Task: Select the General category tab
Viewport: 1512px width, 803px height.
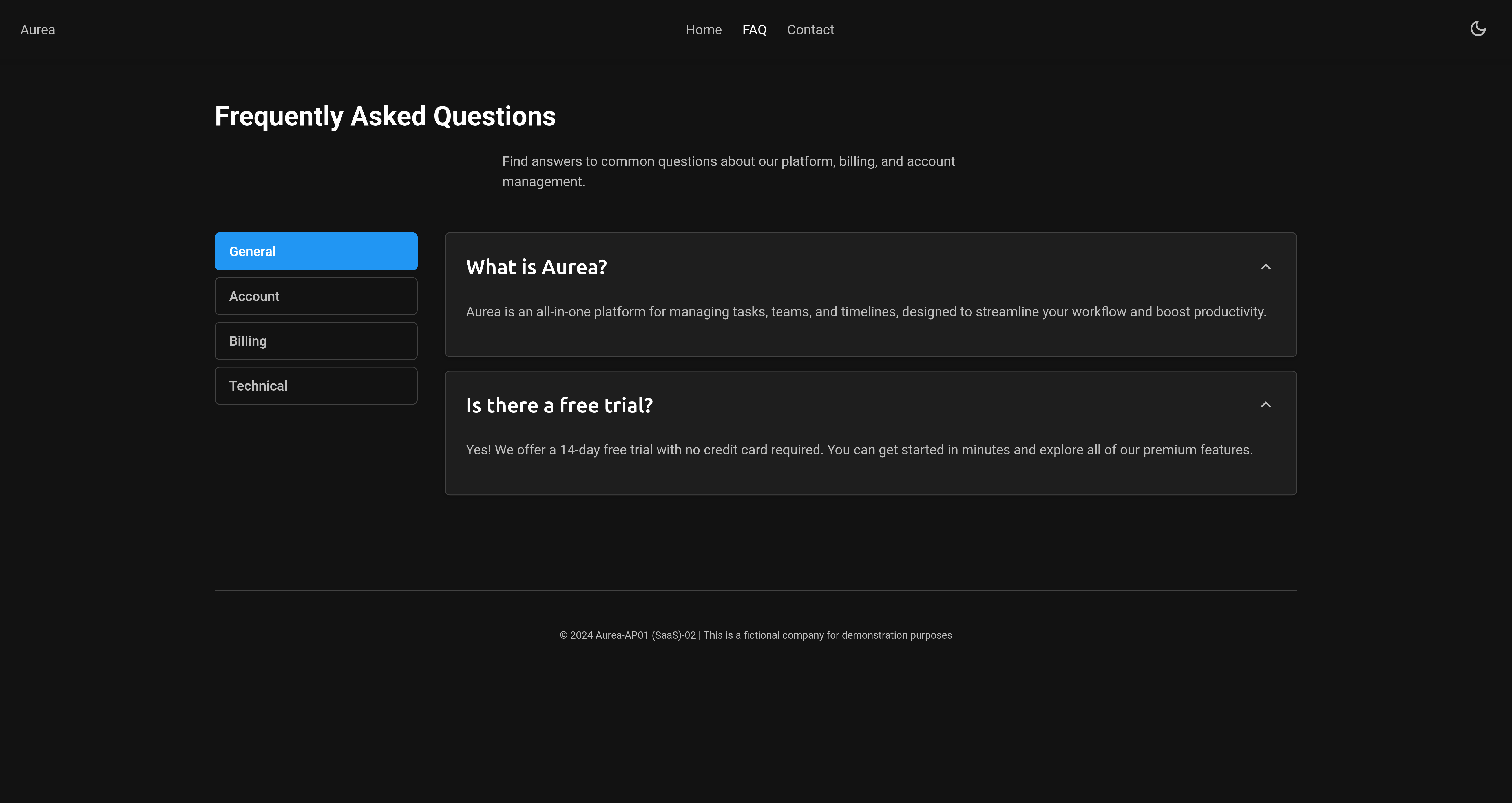Action: (x=316, y=252)
